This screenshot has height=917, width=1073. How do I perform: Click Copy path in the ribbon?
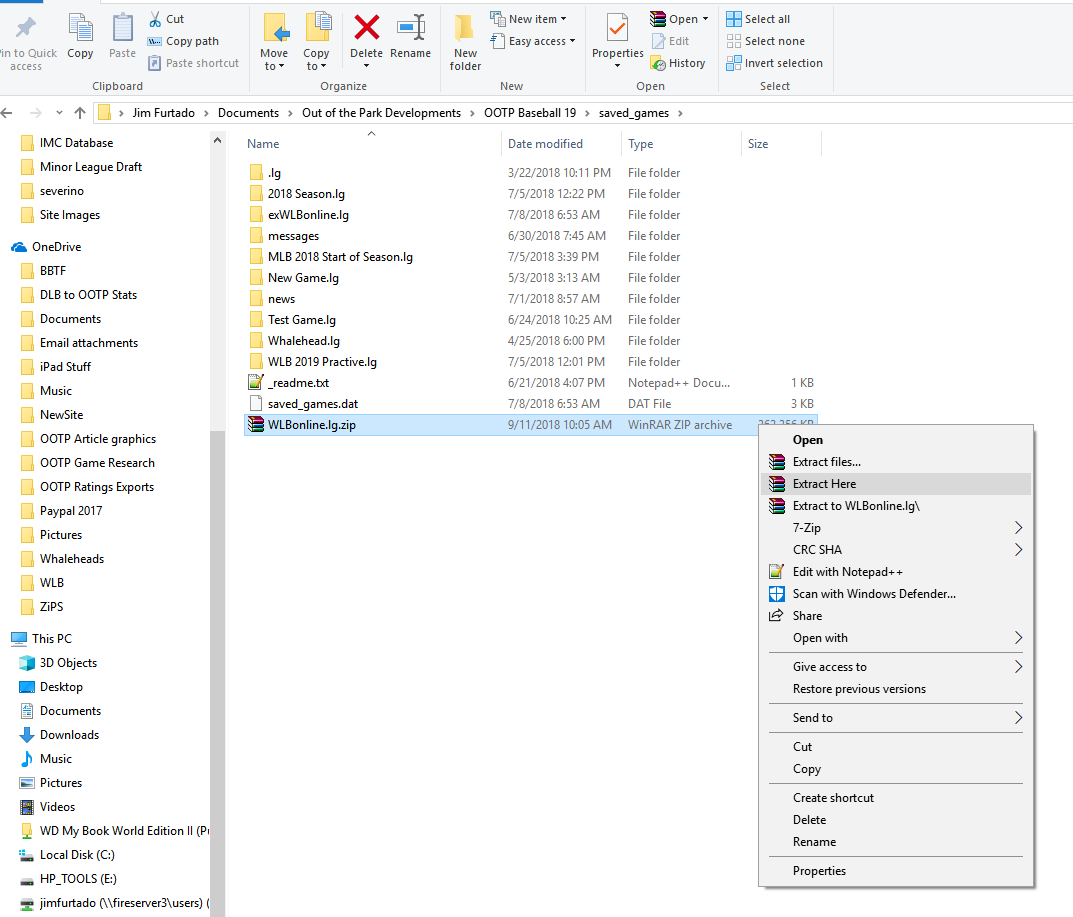coord(183,41)
